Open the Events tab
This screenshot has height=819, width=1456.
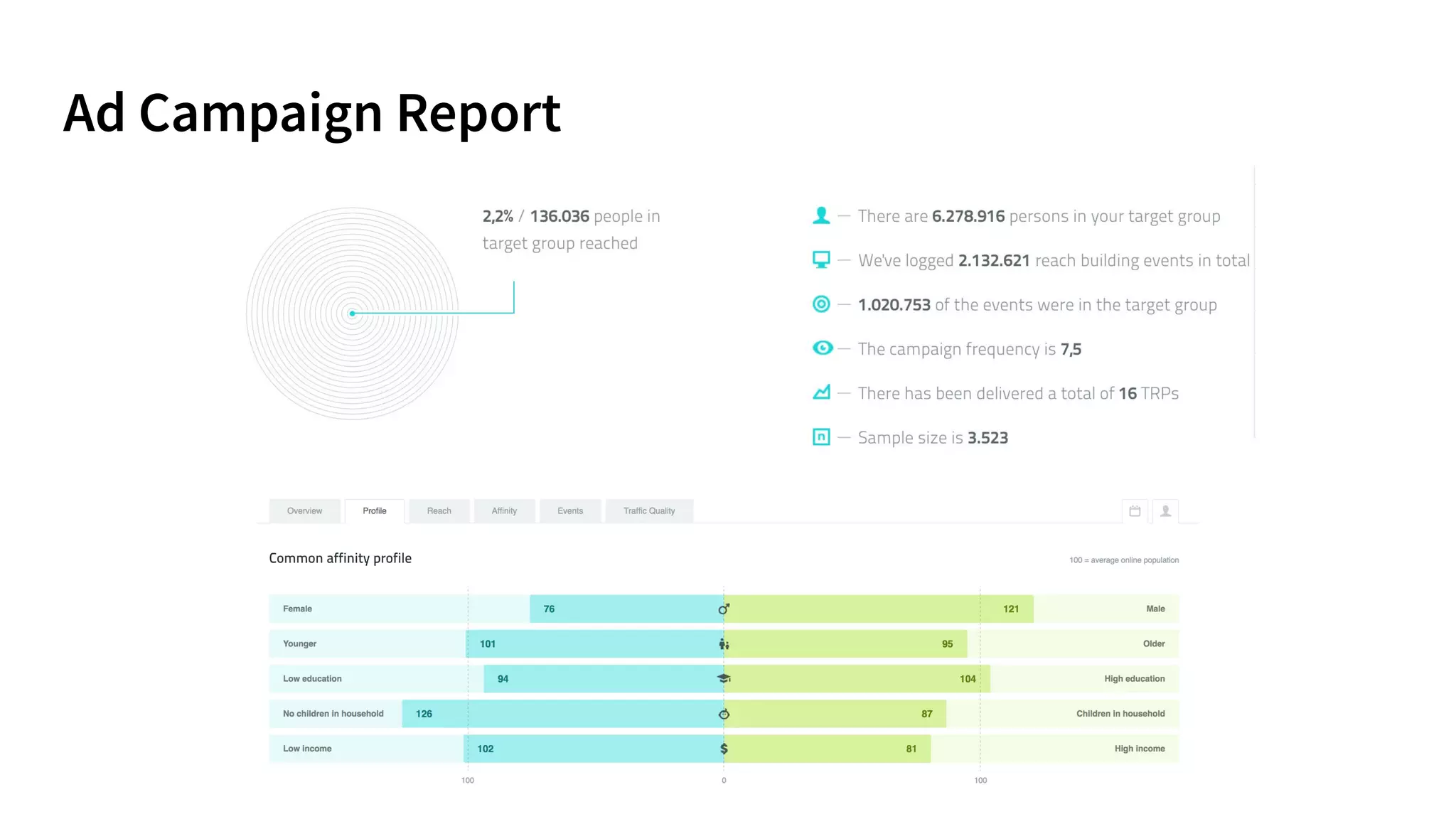tap(570, 511)
